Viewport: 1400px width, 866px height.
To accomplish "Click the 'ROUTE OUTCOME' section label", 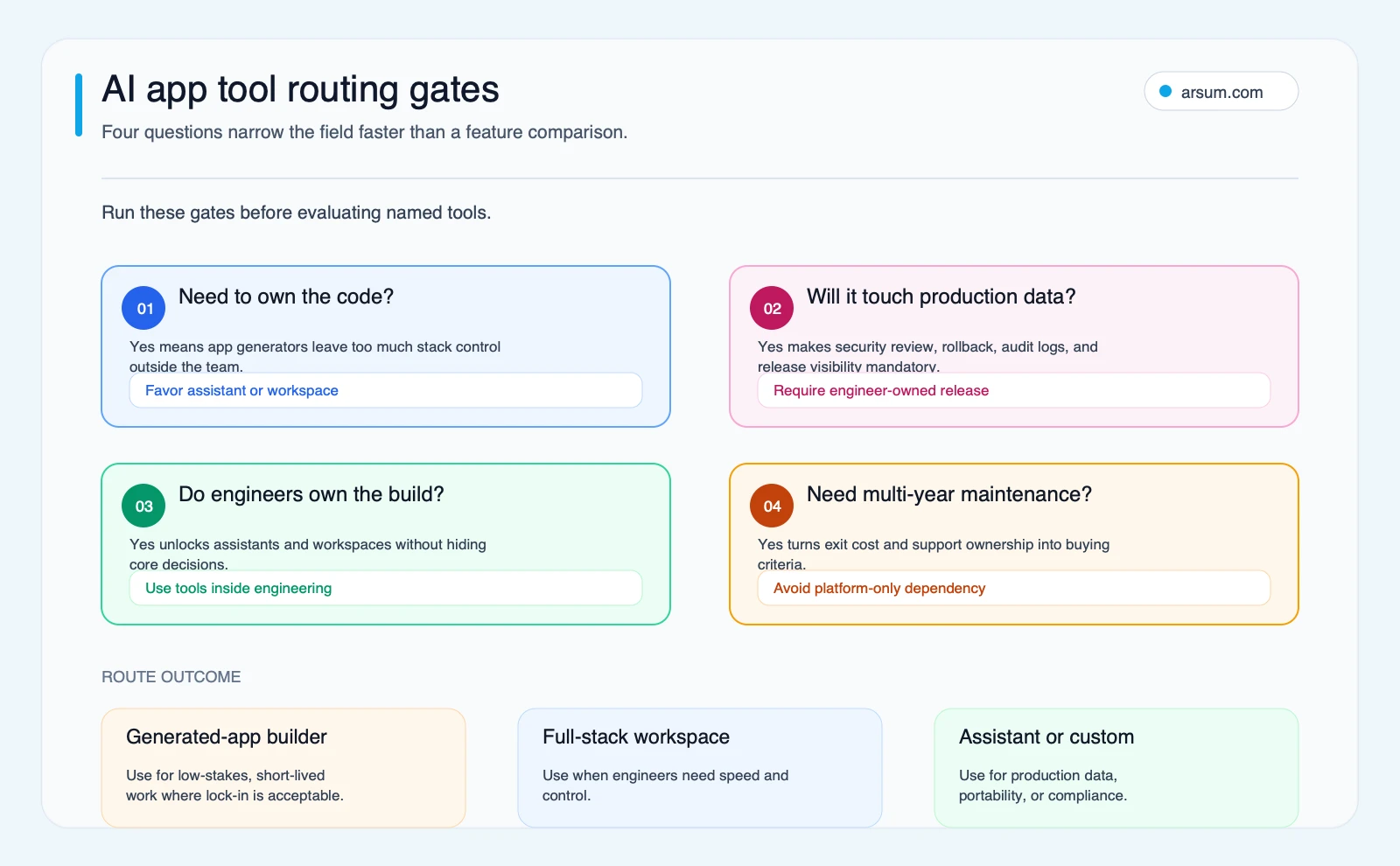I will [x=171, y=677].
